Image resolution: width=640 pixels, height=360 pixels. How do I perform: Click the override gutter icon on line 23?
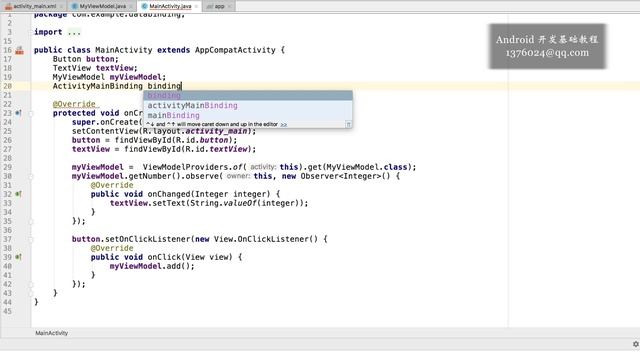pos(18,113)
